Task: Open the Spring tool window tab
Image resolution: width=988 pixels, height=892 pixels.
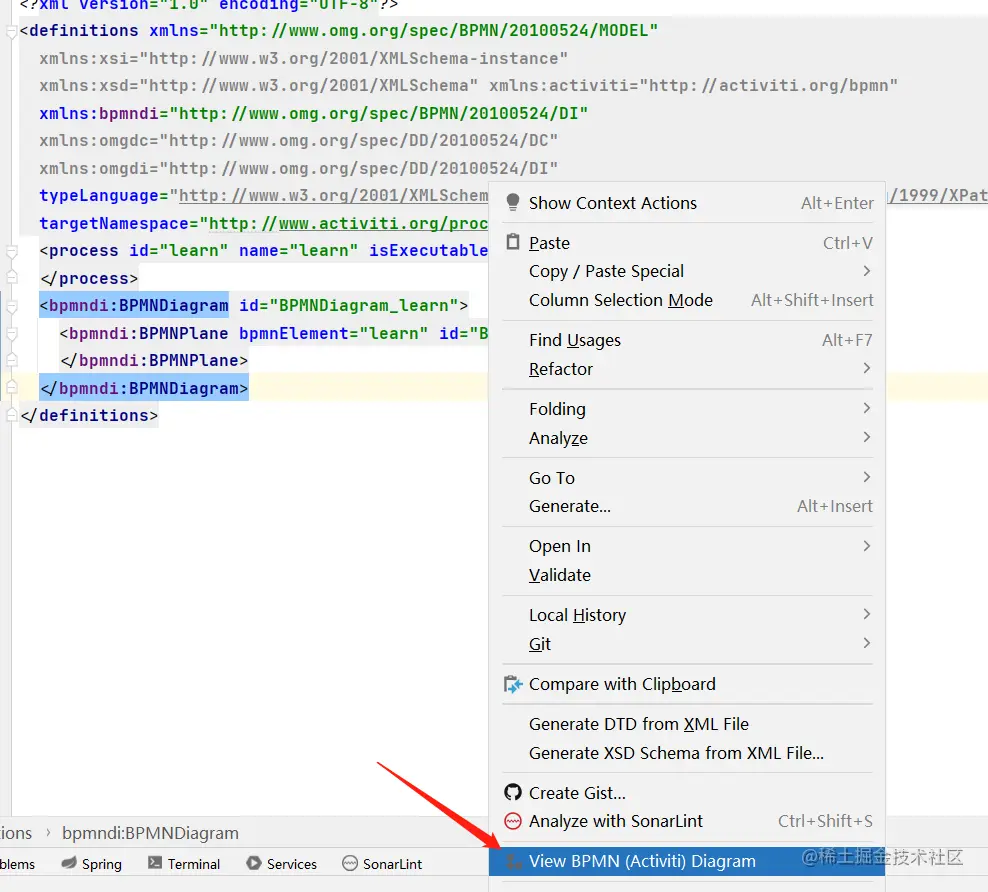Action: (x=91, y=864)
